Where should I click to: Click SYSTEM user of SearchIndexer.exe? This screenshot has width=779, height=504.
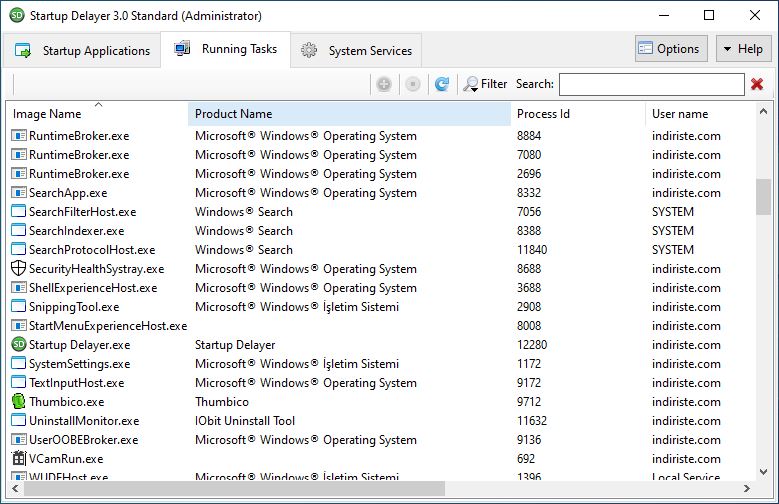point(673,231)
